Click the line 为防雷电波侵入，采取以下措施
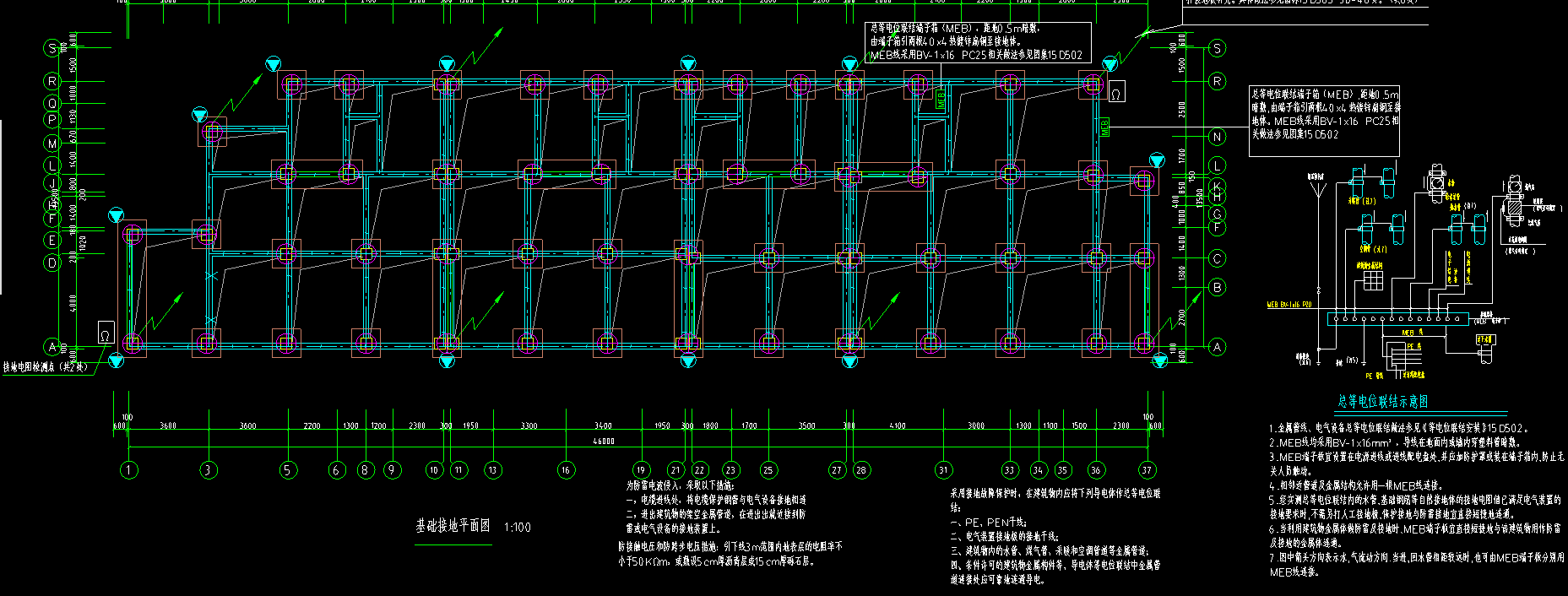1568x596 pixels. point(681,486)
